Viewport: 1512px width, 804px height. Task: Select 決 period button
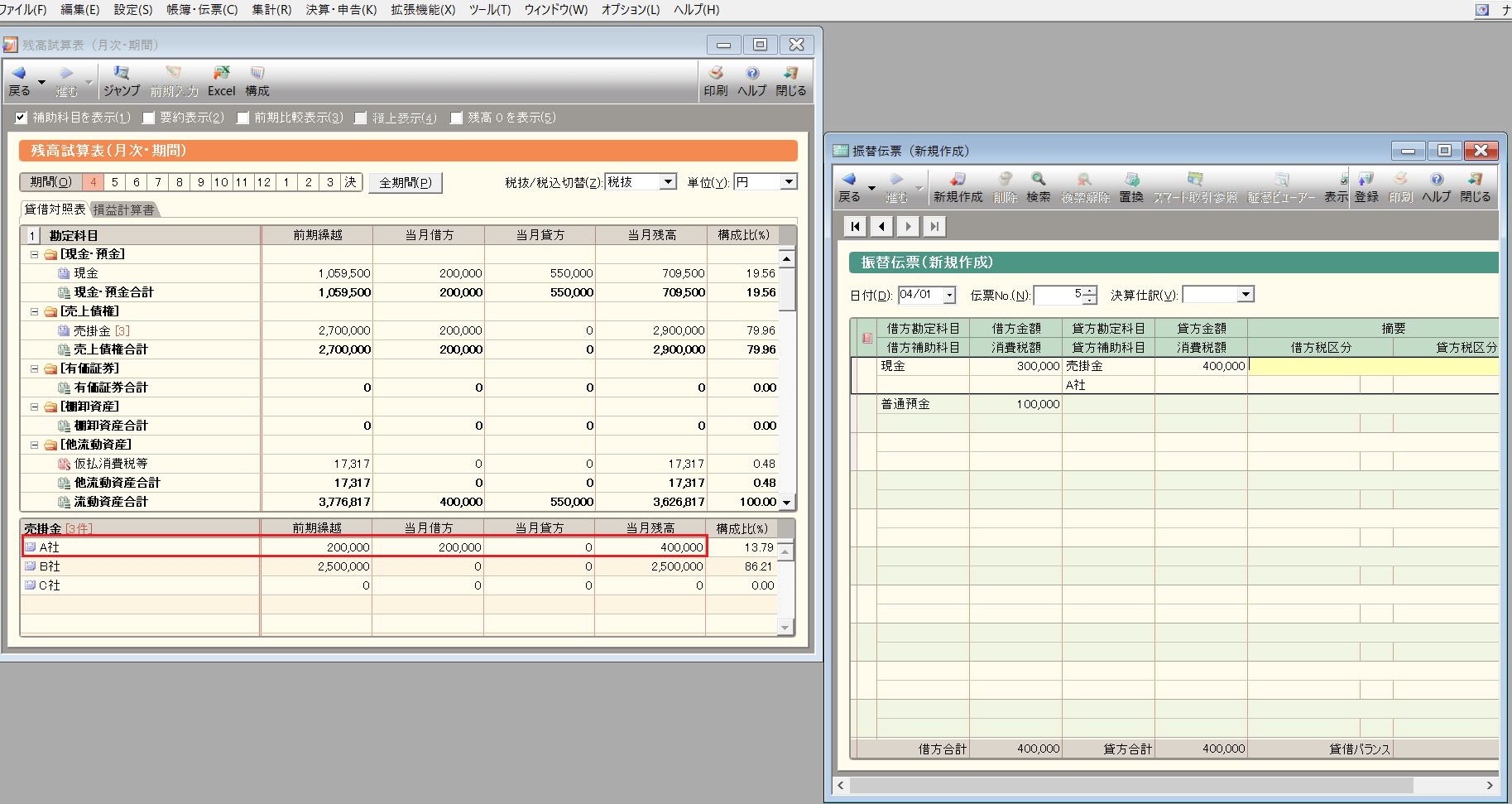coord(351,182)
